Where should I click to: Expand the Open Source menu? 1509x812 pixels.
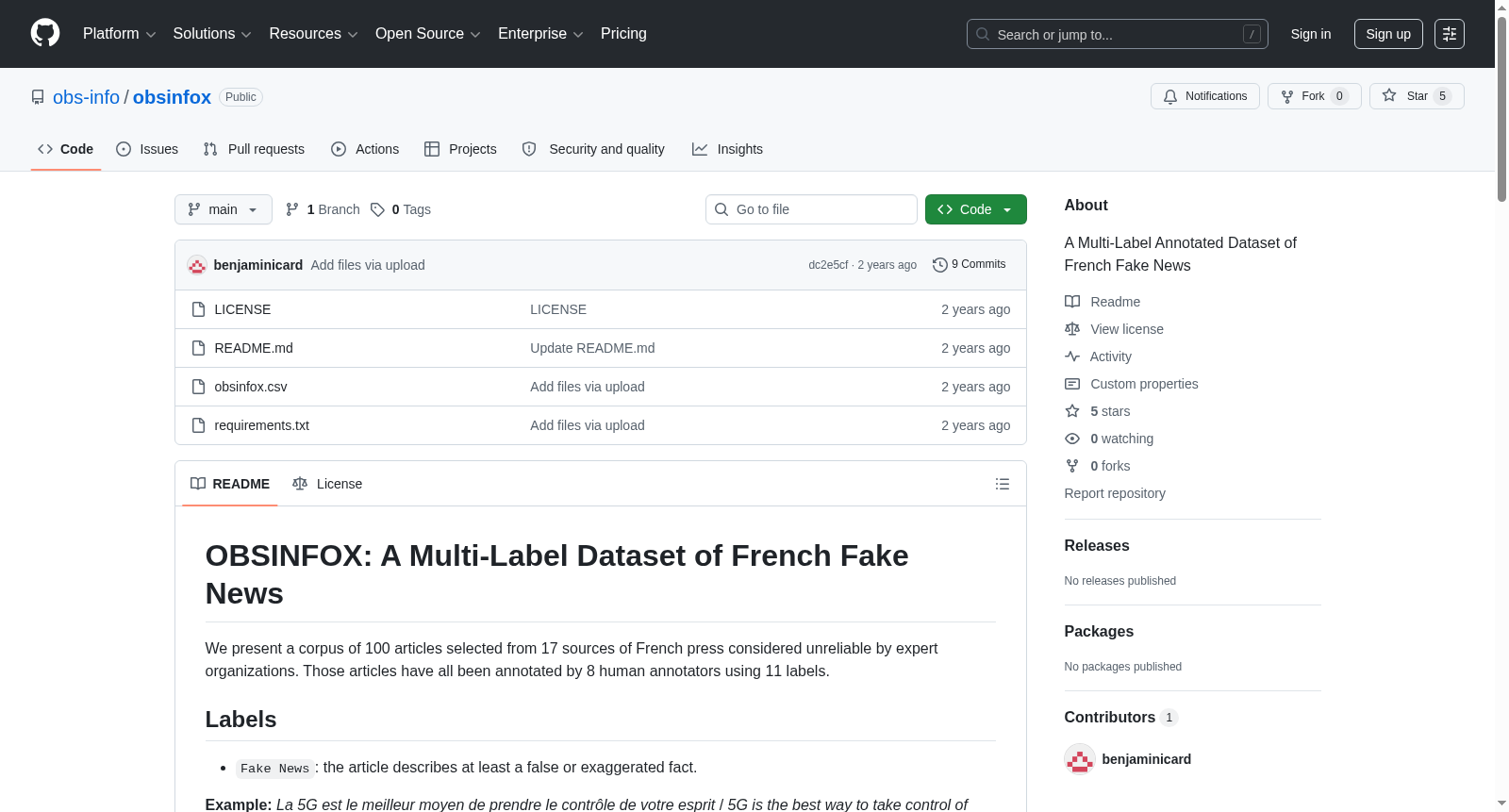pos(427,34)
